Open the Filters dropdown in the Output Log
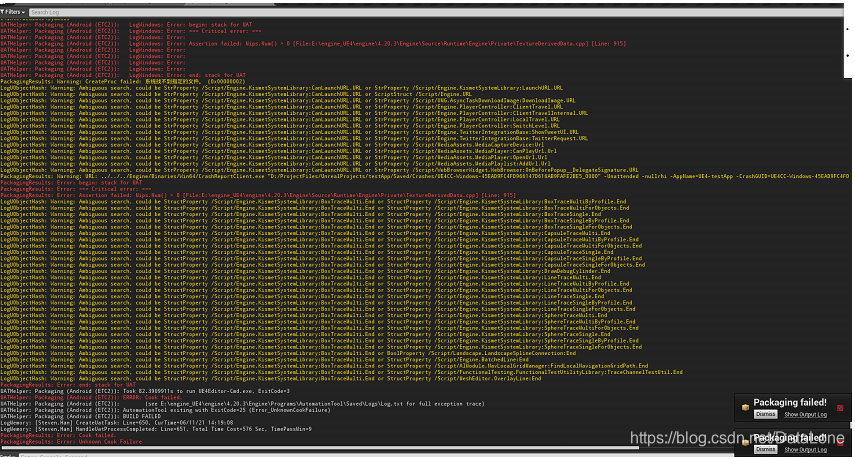Screen dimensions: 855x457 (13, 11)
